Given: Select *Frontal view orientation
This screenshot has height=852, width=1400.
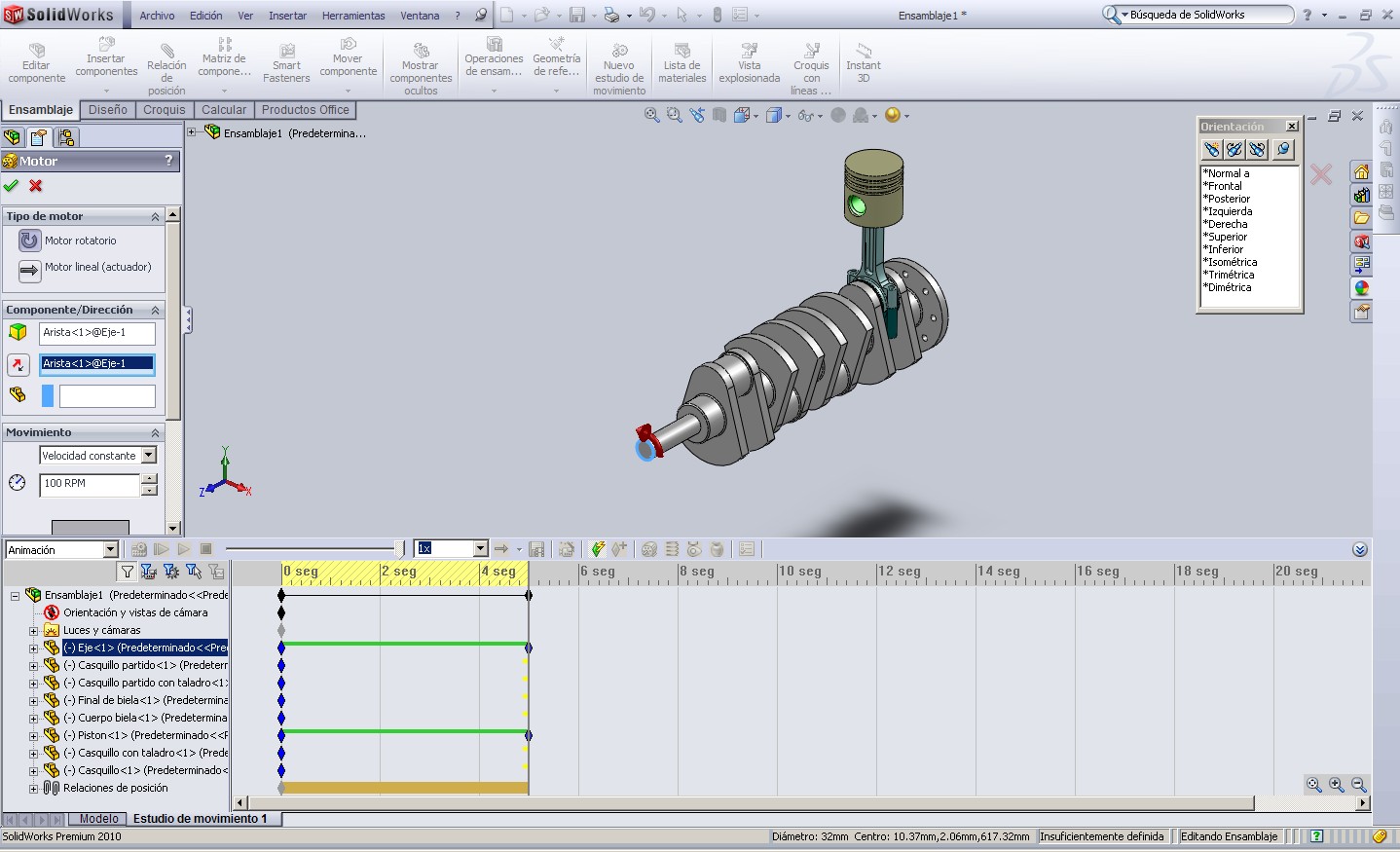Looking at the screenshot, I should pyautogui.click(x=1223, y=186).
